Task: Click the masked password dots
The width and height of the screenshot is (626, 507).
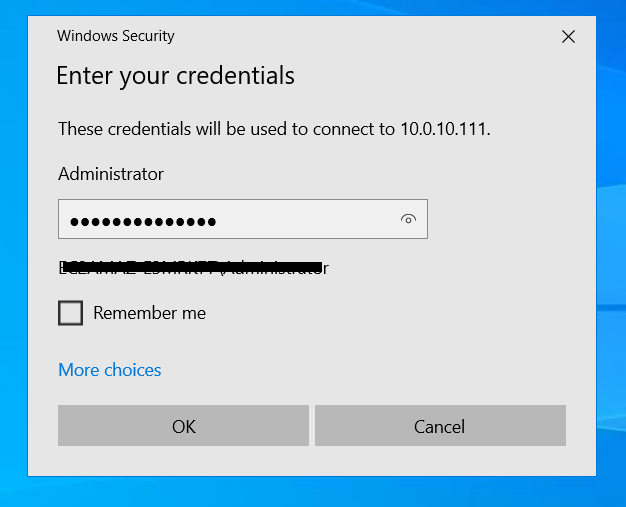Action: pyautogui.click(x=143, y=221)
